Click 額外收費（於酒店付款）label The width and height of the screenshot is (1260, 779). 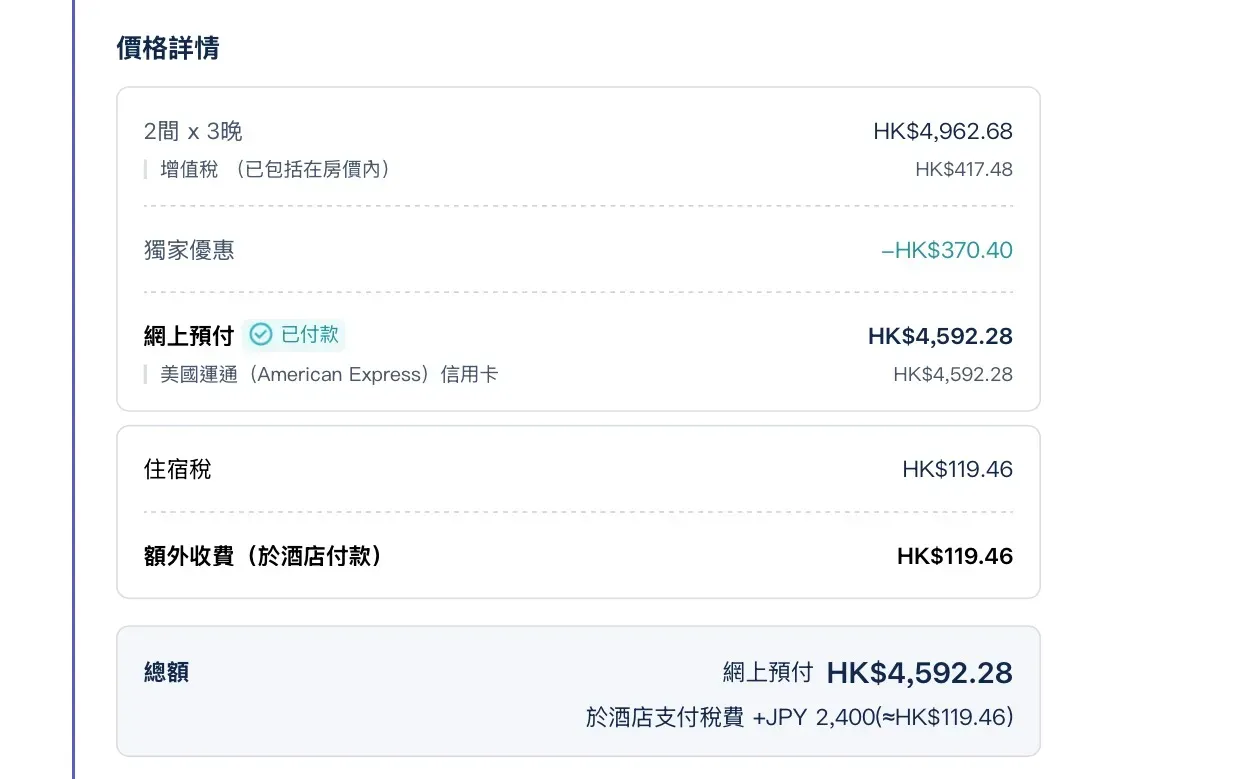coord(263,556)
